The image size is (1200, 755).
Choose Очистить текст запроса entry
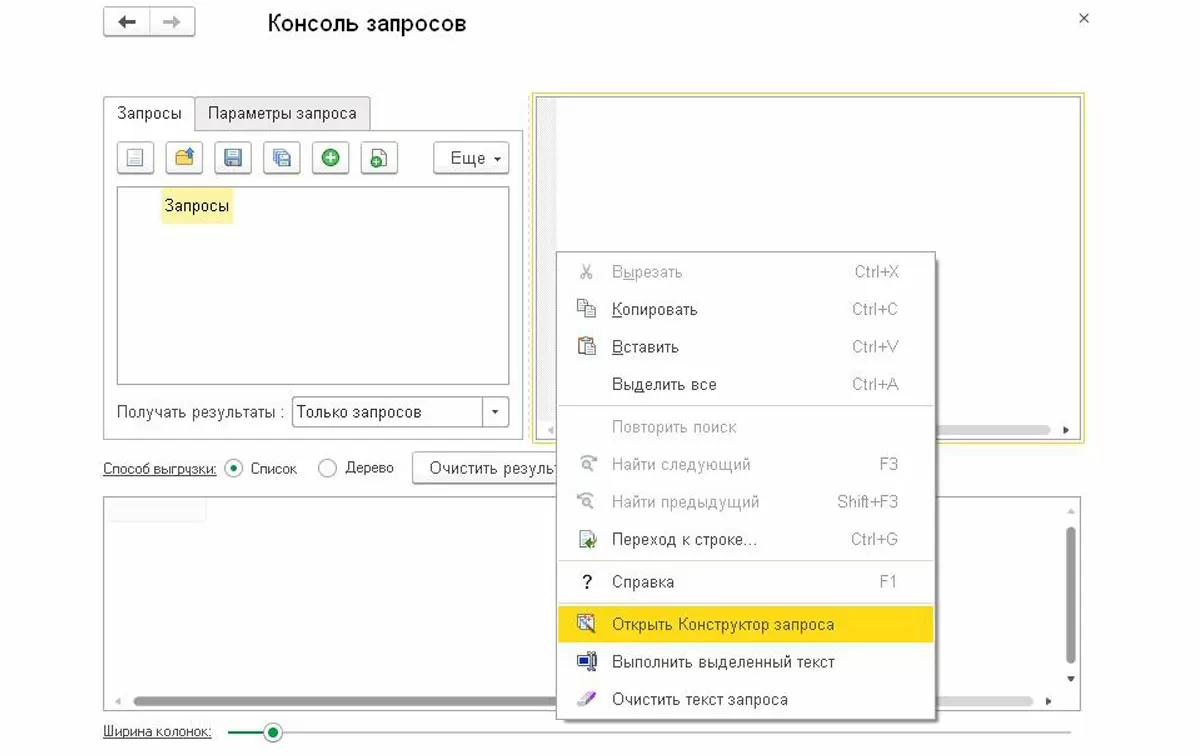(745, 699)
